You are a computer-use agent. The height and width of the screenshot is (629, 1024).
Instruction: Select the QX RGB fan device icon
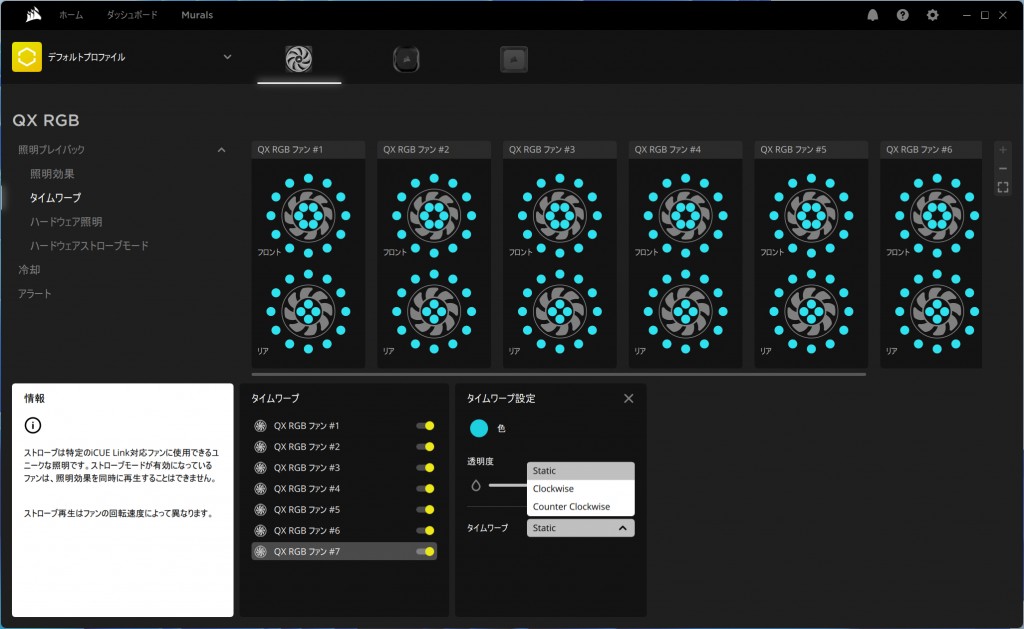pos(299,59)
